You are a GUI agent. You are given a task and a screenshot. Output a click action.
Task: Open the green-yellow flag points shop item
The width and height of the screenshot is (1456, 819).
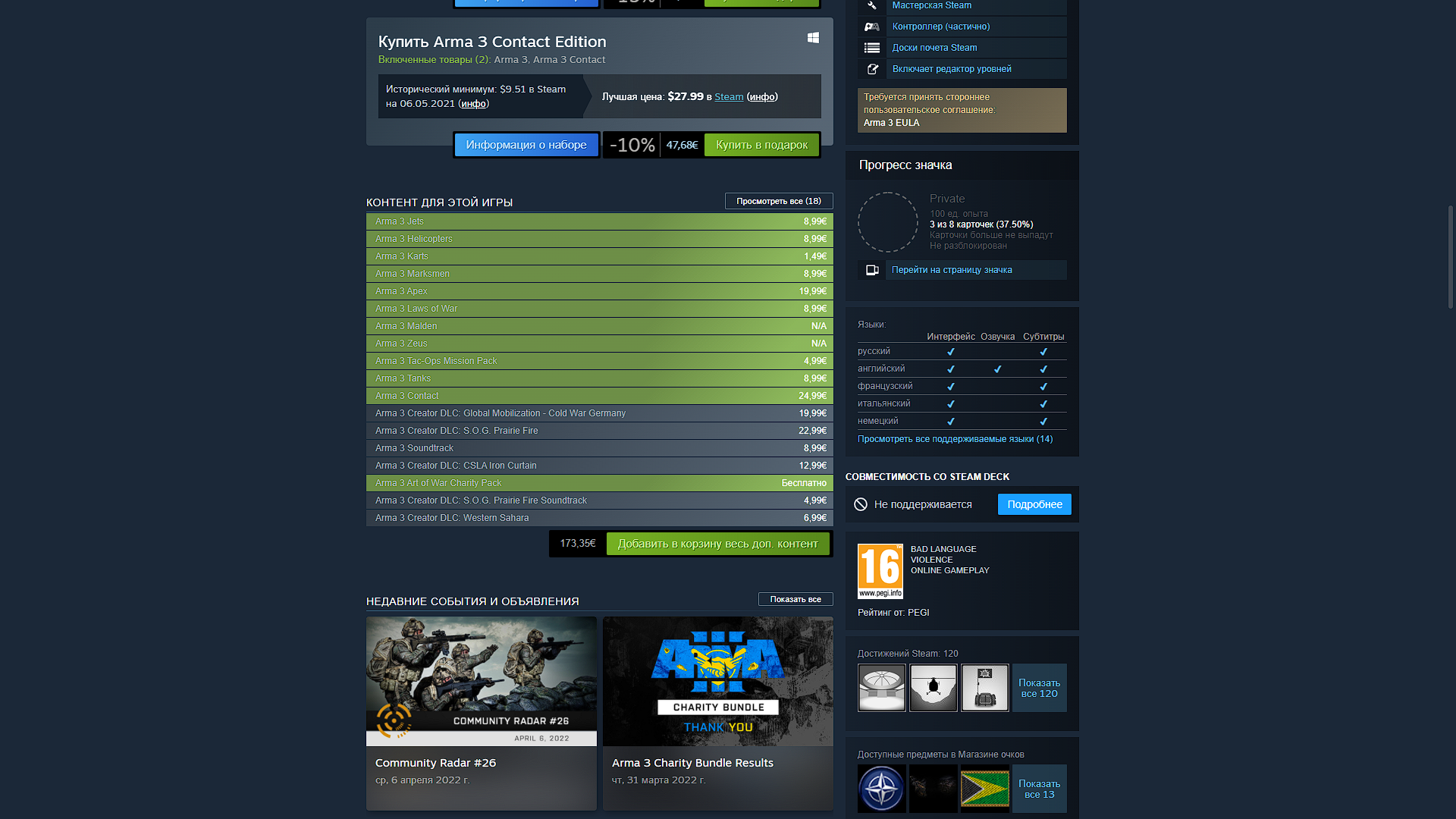tap(984, 789)
